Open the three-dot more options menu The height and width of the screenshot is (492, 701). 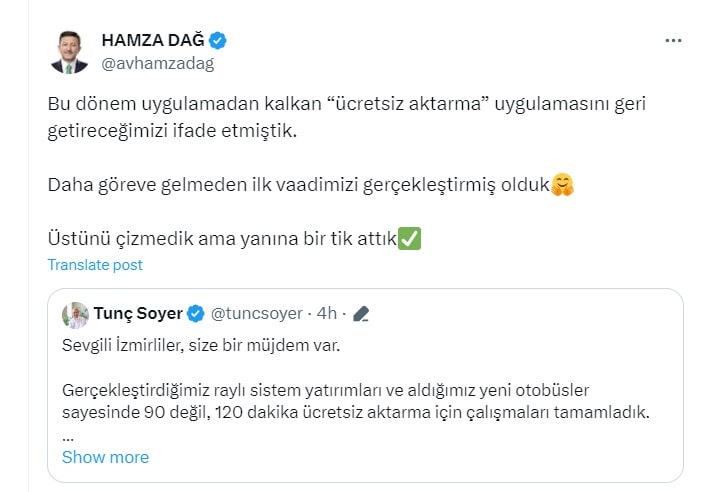tap(674, 41)
